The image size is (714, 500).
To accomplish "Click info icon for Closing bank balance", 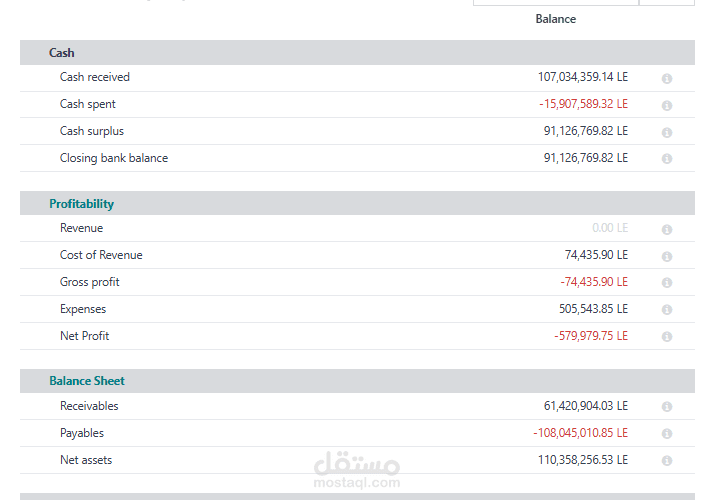I will [x=666, y=159].
